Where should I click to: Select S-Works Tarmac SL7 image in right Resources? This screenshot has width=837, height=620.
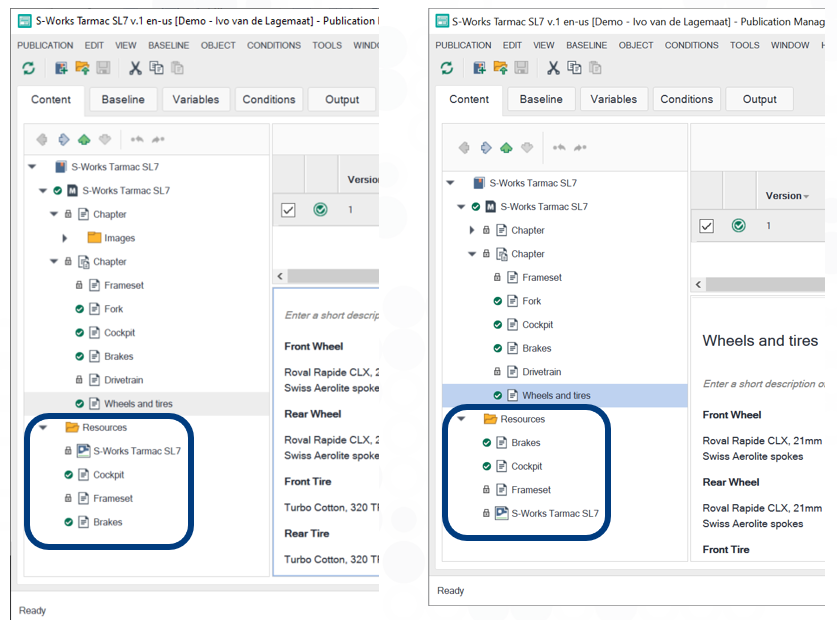click(x=555, y=513)
